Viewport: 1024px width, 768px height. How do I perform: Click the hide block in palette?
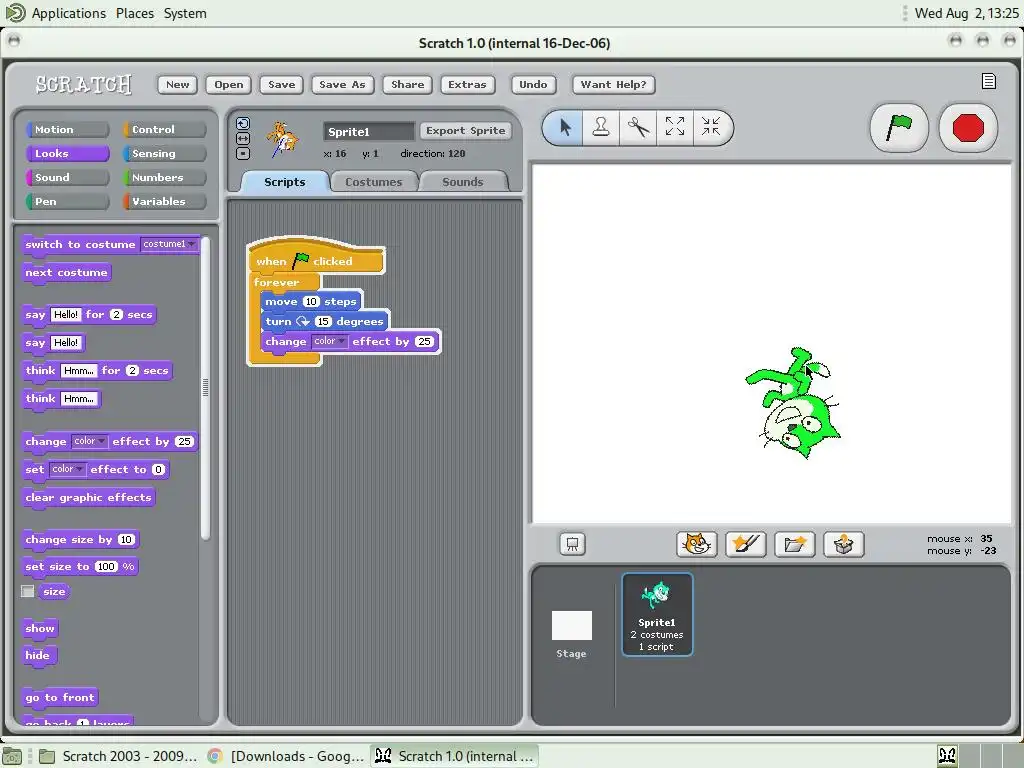38,656
